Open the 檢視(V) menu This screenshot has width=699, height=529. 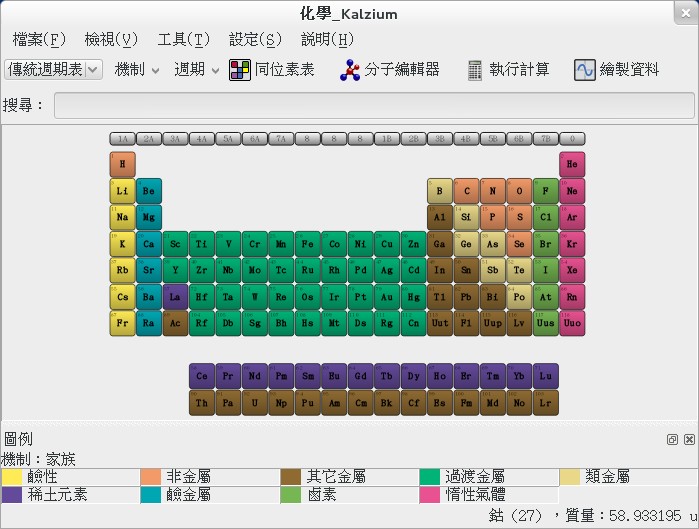coord(111,39)
